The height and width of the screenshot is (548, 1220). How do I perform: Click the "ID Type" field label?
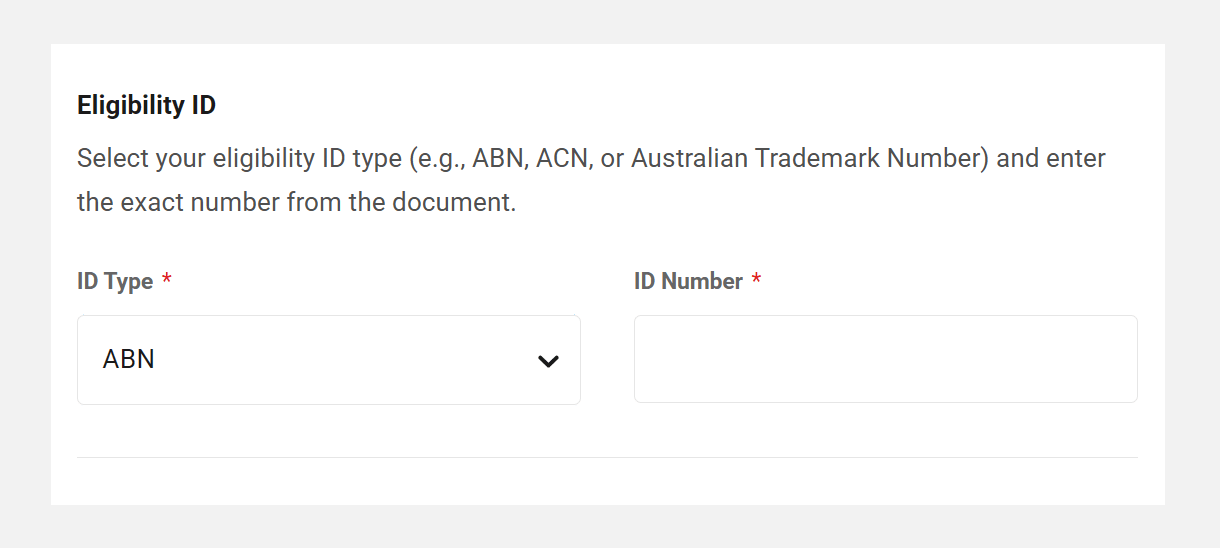pos(115,282)
